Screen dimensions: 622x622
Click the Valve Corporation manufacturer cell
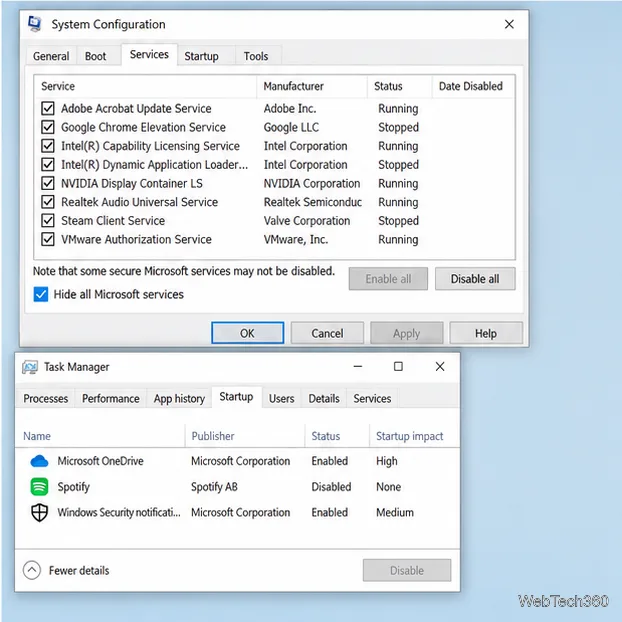[x=307, y=221]
